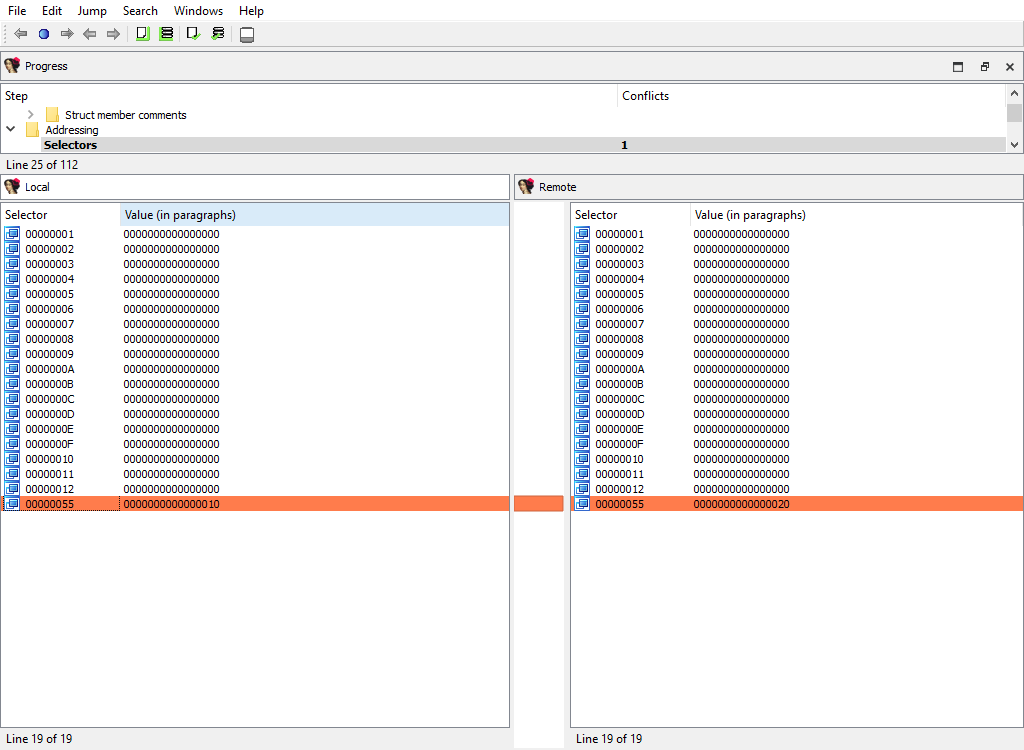Viewport: 1024px width, 750px height.
Task: Click the blue circle toolbar icon
Action: coord(43,34)
